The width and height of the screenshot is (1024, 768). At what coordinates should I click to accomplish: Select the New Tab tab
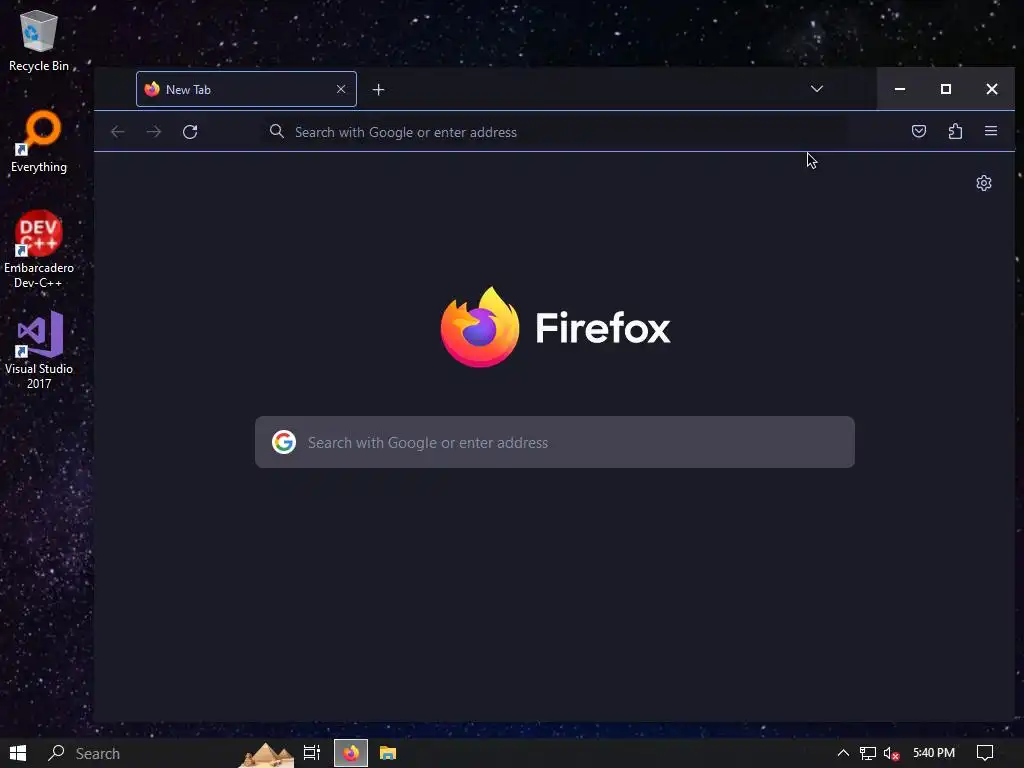pyautogui.click(x=246, y=89)
